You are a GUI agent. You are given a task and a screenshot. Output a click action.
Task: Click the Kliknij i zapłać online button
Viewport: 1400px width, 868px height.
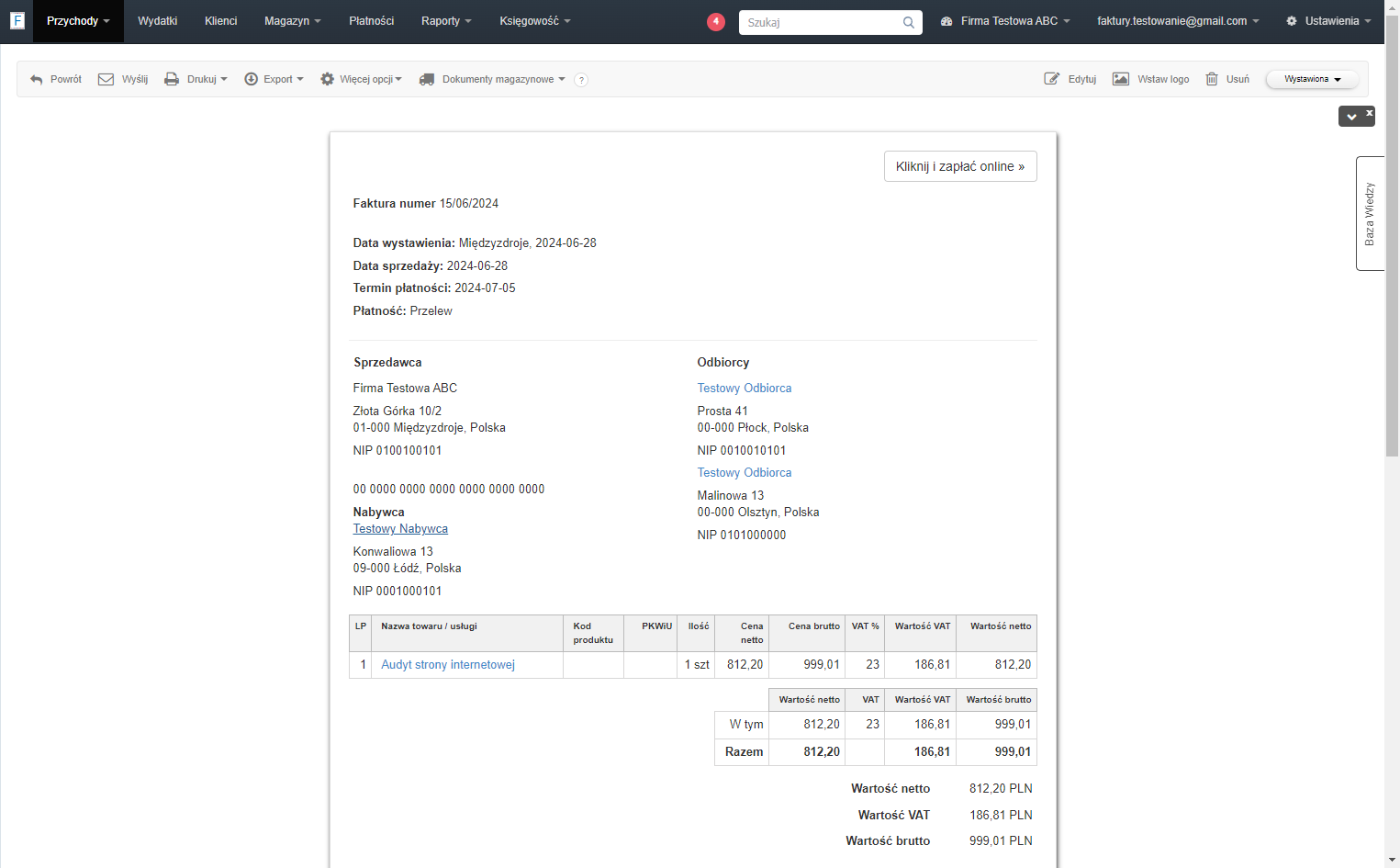coord(960,166)
